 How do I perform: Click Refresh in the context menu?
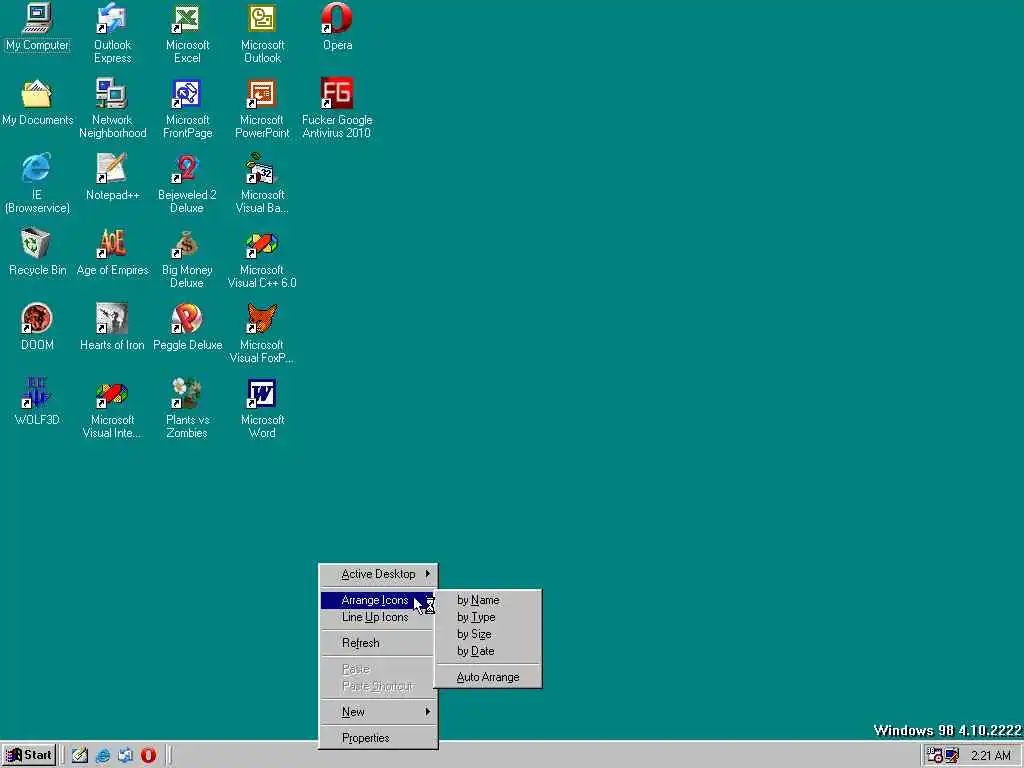point(378,643)
